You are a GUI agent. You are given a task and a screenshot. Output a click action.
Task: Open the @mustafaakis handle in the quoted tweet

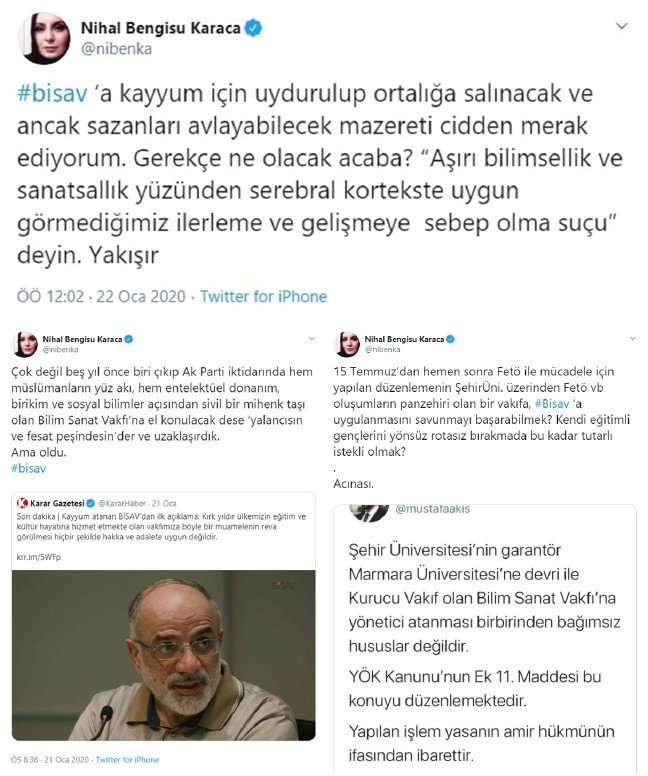[x=432, y=509]
